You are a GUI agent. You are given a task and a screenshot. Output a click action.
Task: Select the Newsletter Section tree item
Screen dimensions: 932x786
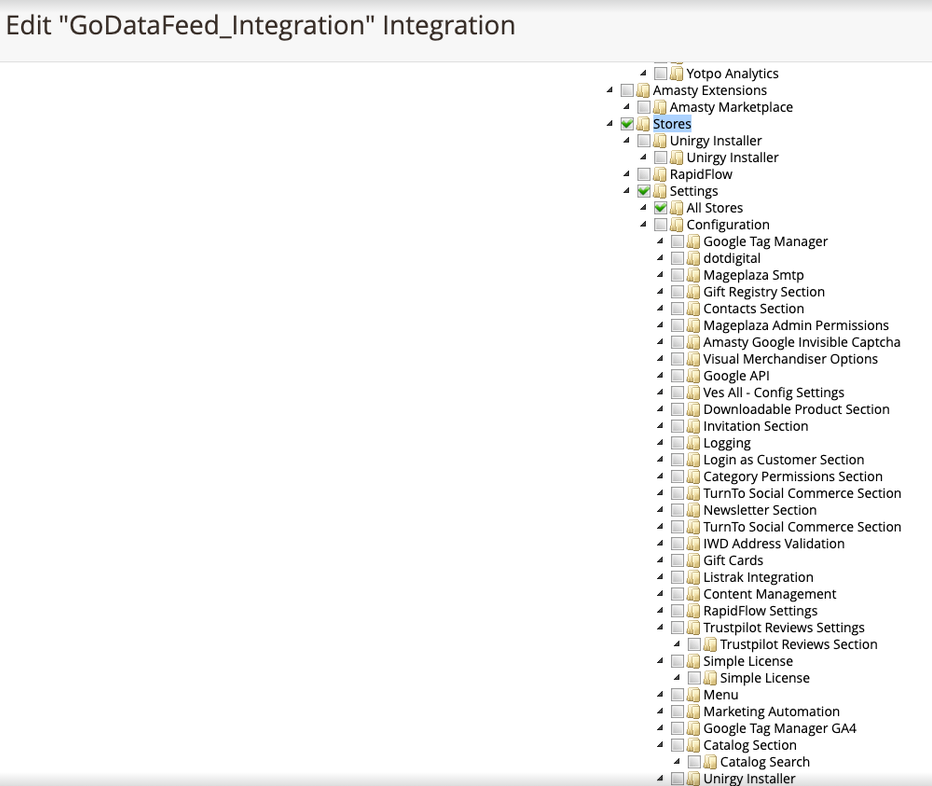760,510
